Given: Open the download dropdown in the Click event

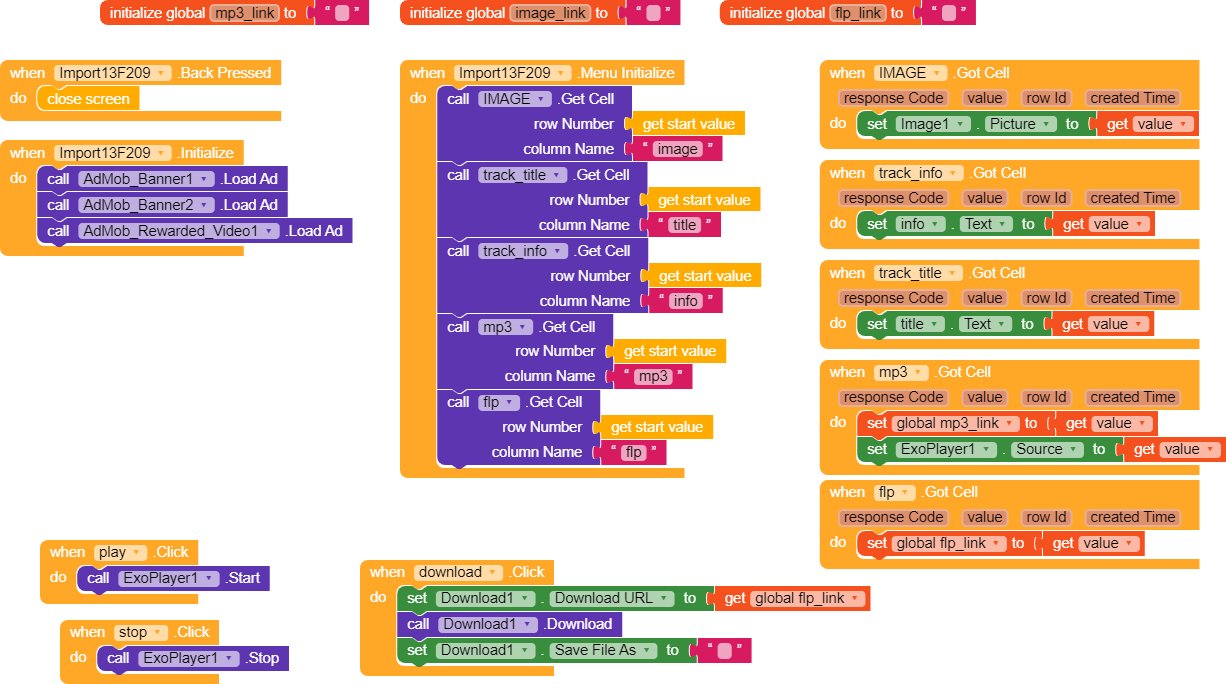Looking at the screenshot, I should [x=457, y=572].
